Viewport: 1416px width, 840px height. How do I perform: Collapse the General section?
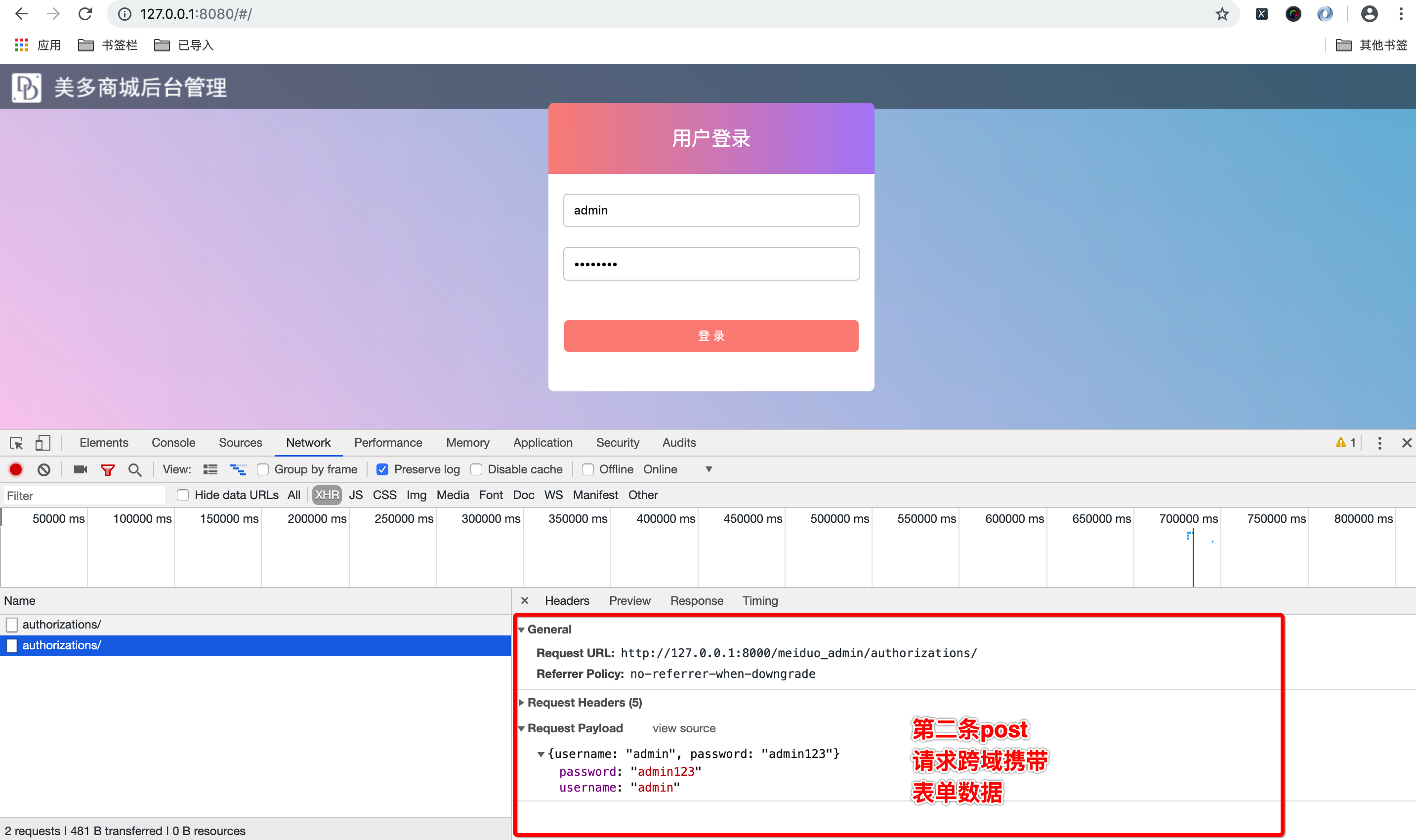pyautogui.click(x=521, y=630)
